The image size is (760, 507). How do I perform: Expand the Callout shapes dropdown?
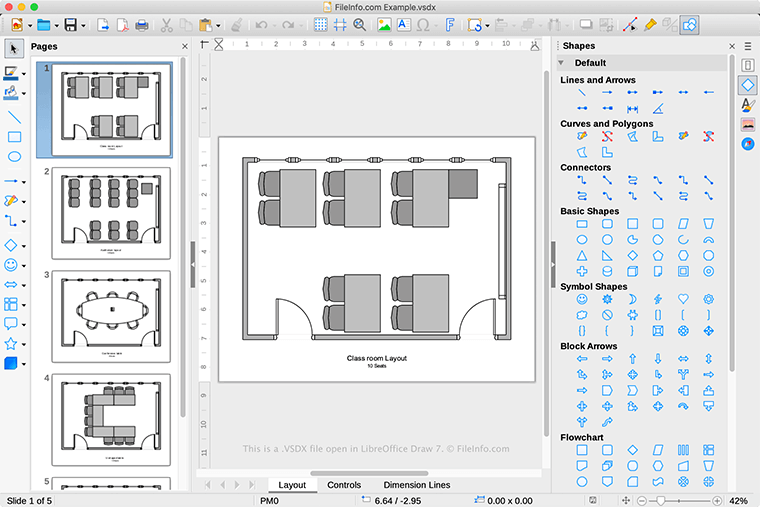(x=24, y=325)
